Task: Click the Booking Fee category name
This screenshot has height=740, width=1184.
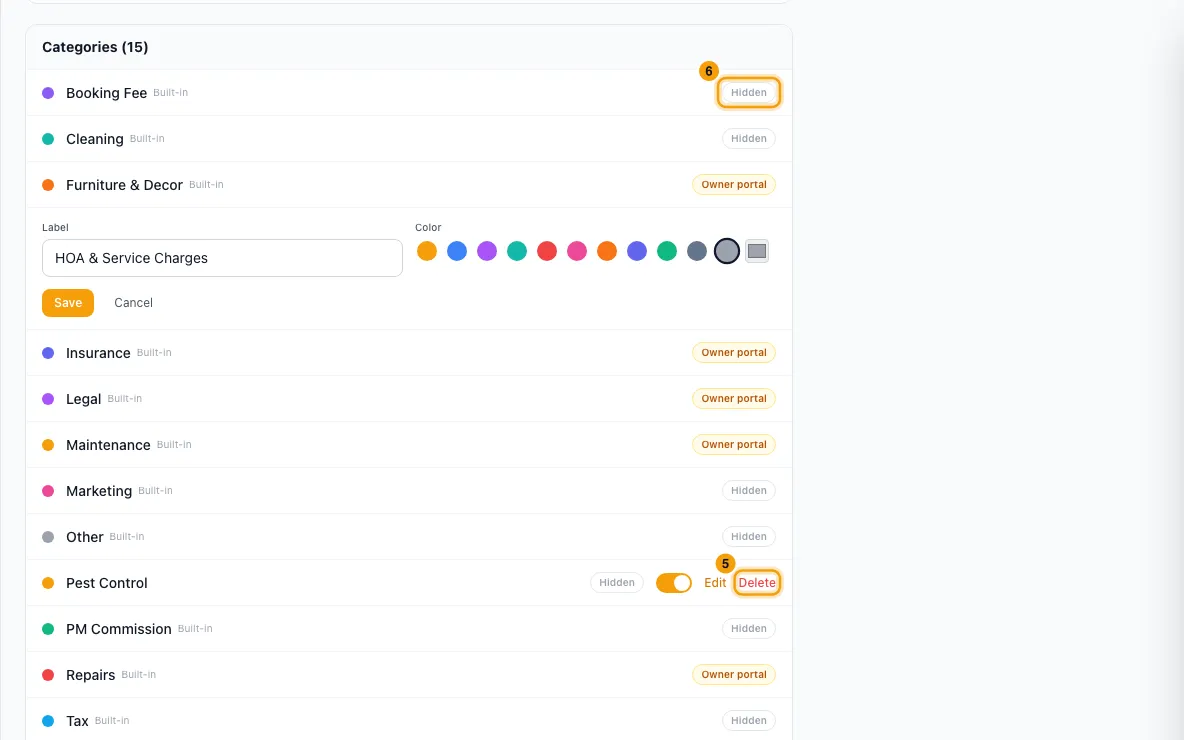Action: tap(106, 94)
